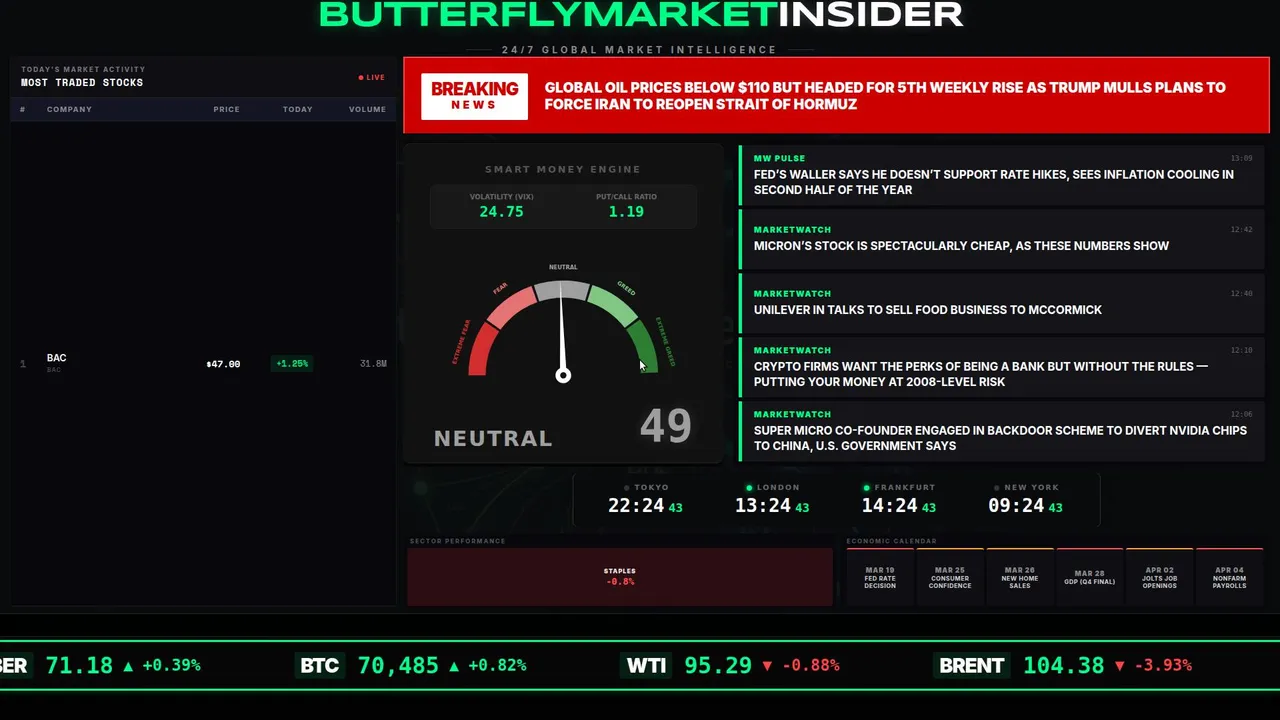This screenshot has height=720, width=1280.
Task: Click the Volume column header
Action: coord(367,109)
